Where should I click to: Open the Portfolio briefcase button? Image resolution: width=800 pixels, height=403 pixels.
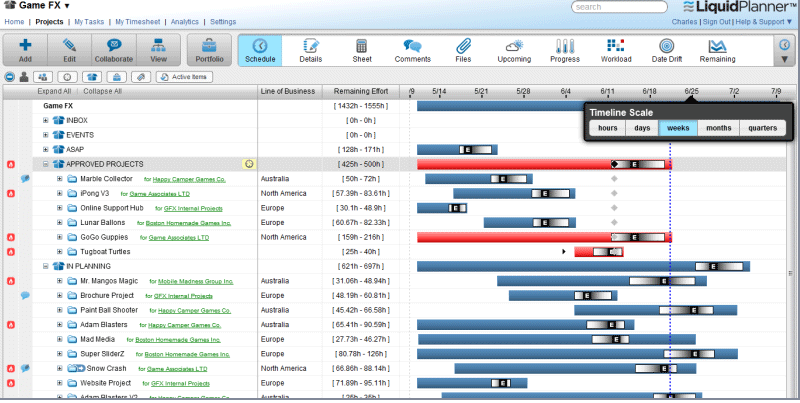(x=209, y=50)
